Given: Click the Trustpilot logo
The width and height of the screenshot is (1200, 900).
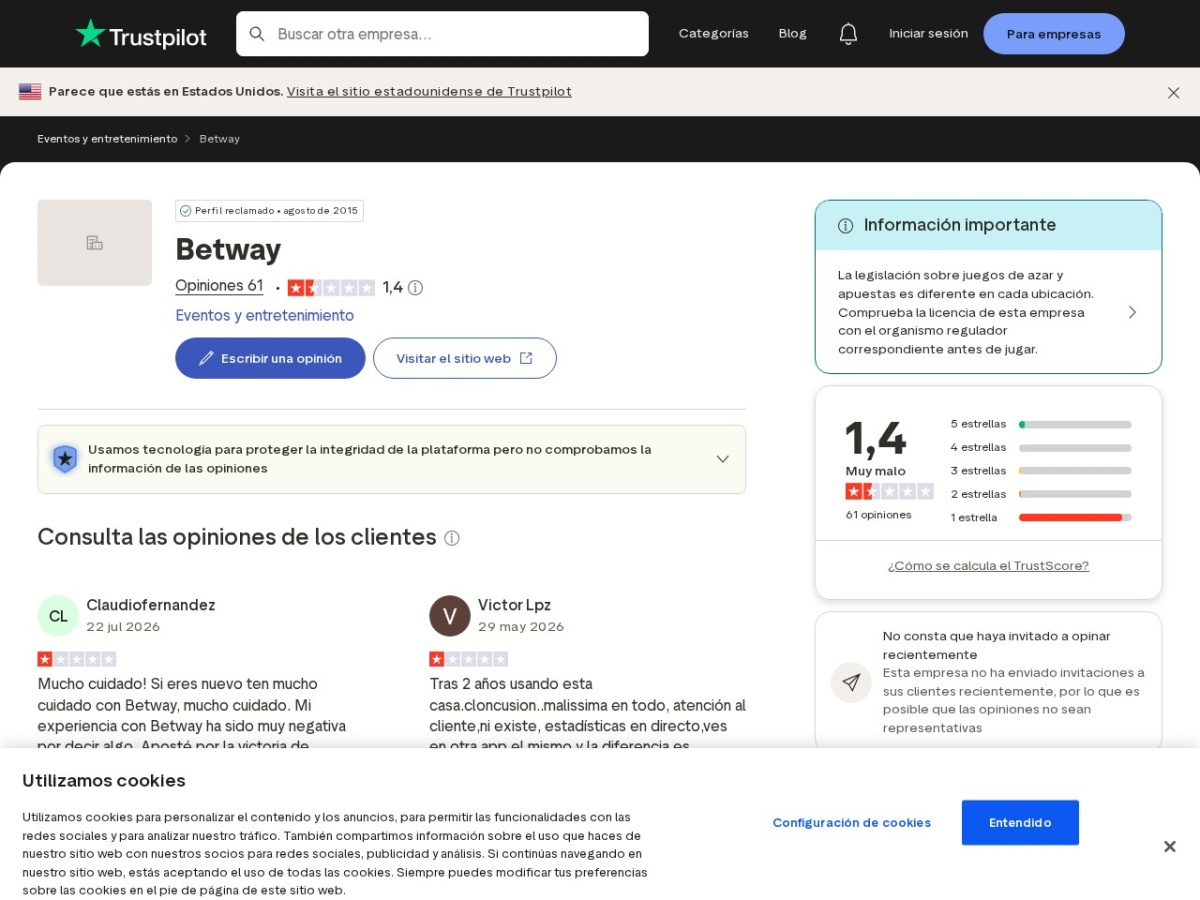Looking at the screenshot, I should click(x=141, y=34).
